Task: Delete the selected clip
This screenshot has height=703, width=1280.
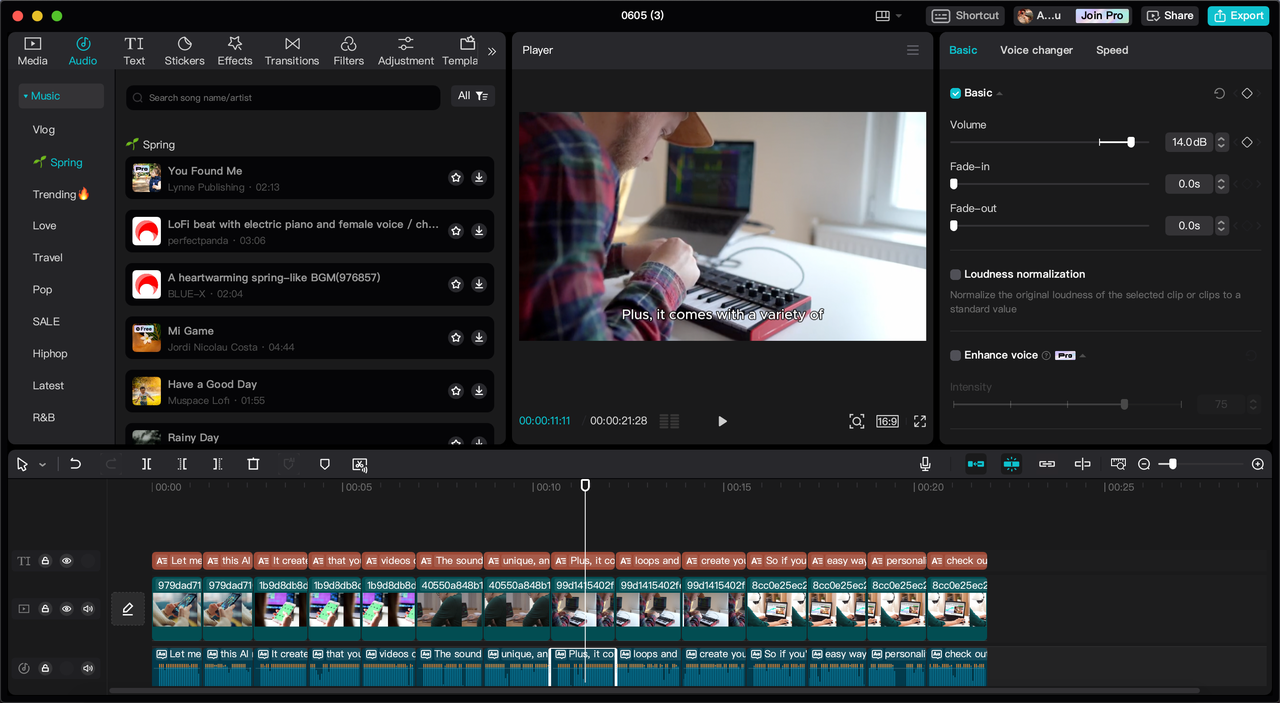Action: [x=253, y=464]
